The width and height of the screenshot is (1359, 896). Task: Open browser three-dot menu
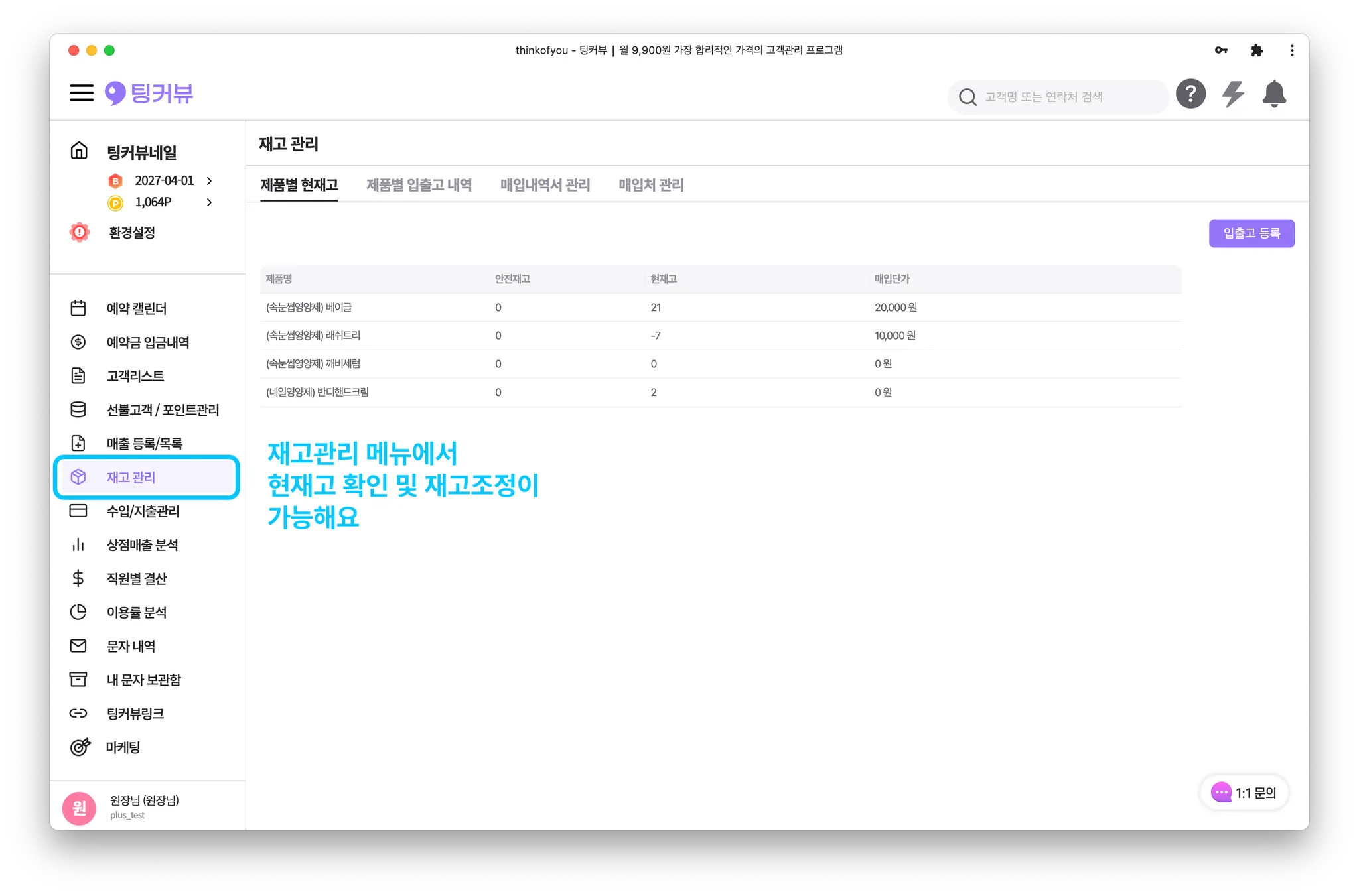click(x=1291, y=50)
